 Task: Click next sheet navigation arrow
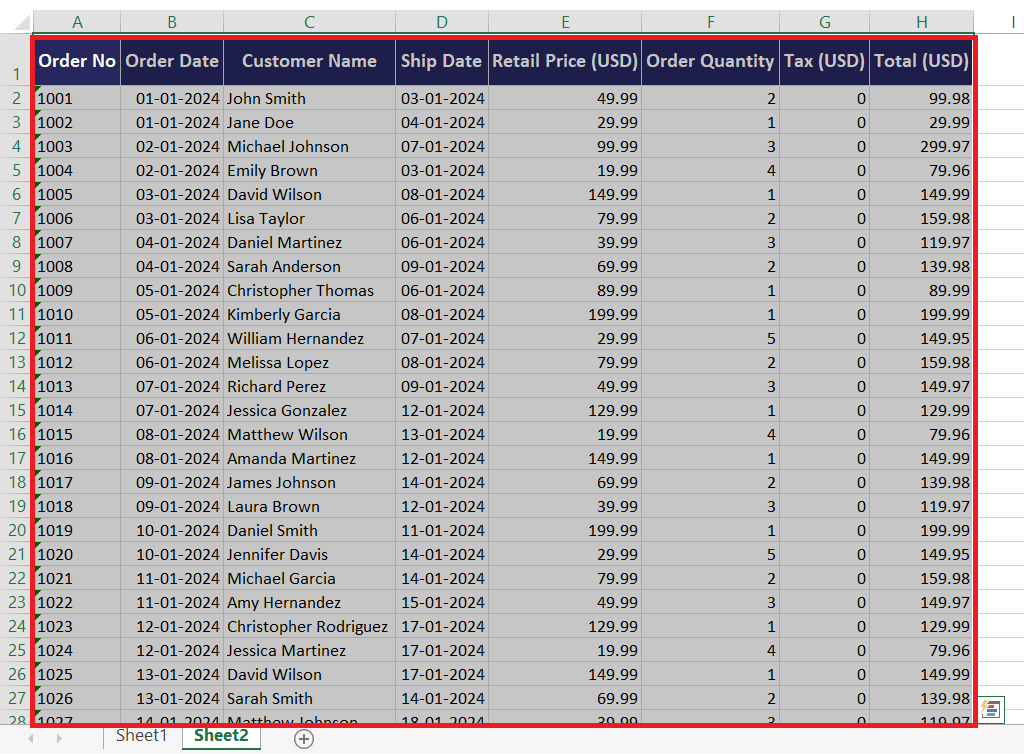click(x=59, y=738)
